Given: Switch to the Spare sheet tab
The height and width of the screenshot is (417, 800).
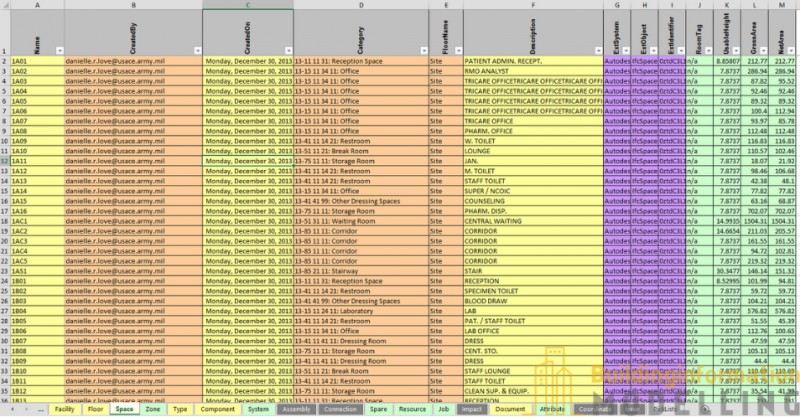Looking at the screenshot, I should (x=378, y=409).
